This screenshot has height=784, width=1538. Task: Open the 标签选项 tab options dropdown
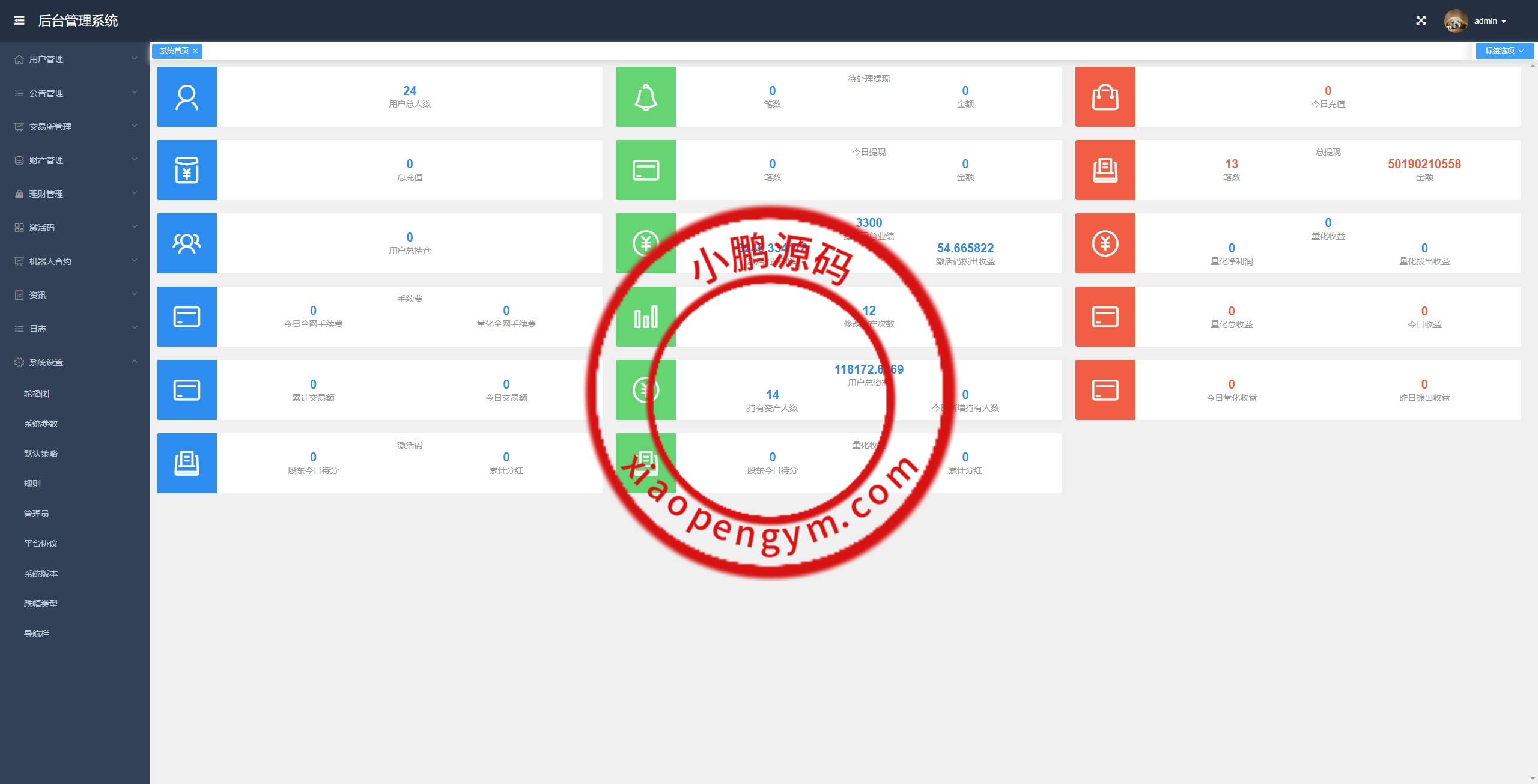[1504, 51]
